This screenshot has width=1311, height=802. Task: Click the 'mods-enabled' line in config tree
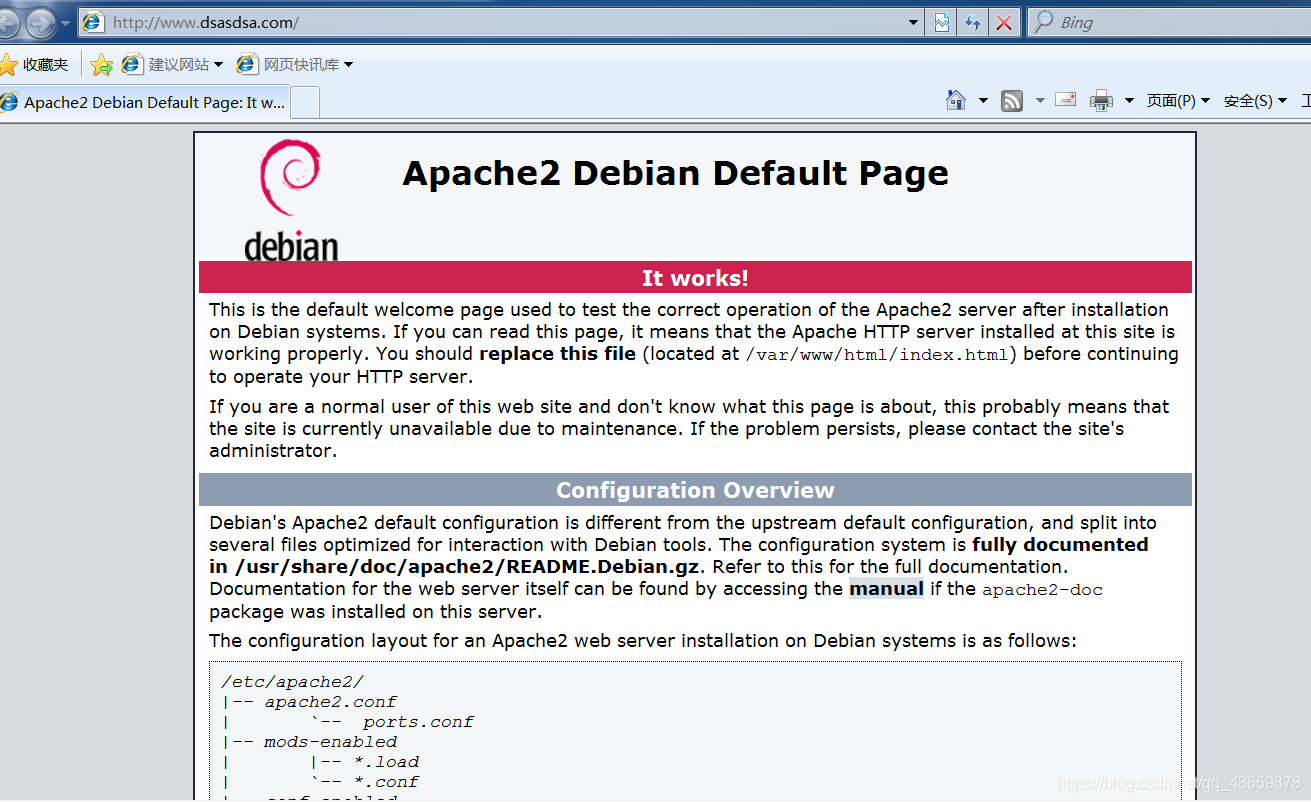click(x=330, y=742)
